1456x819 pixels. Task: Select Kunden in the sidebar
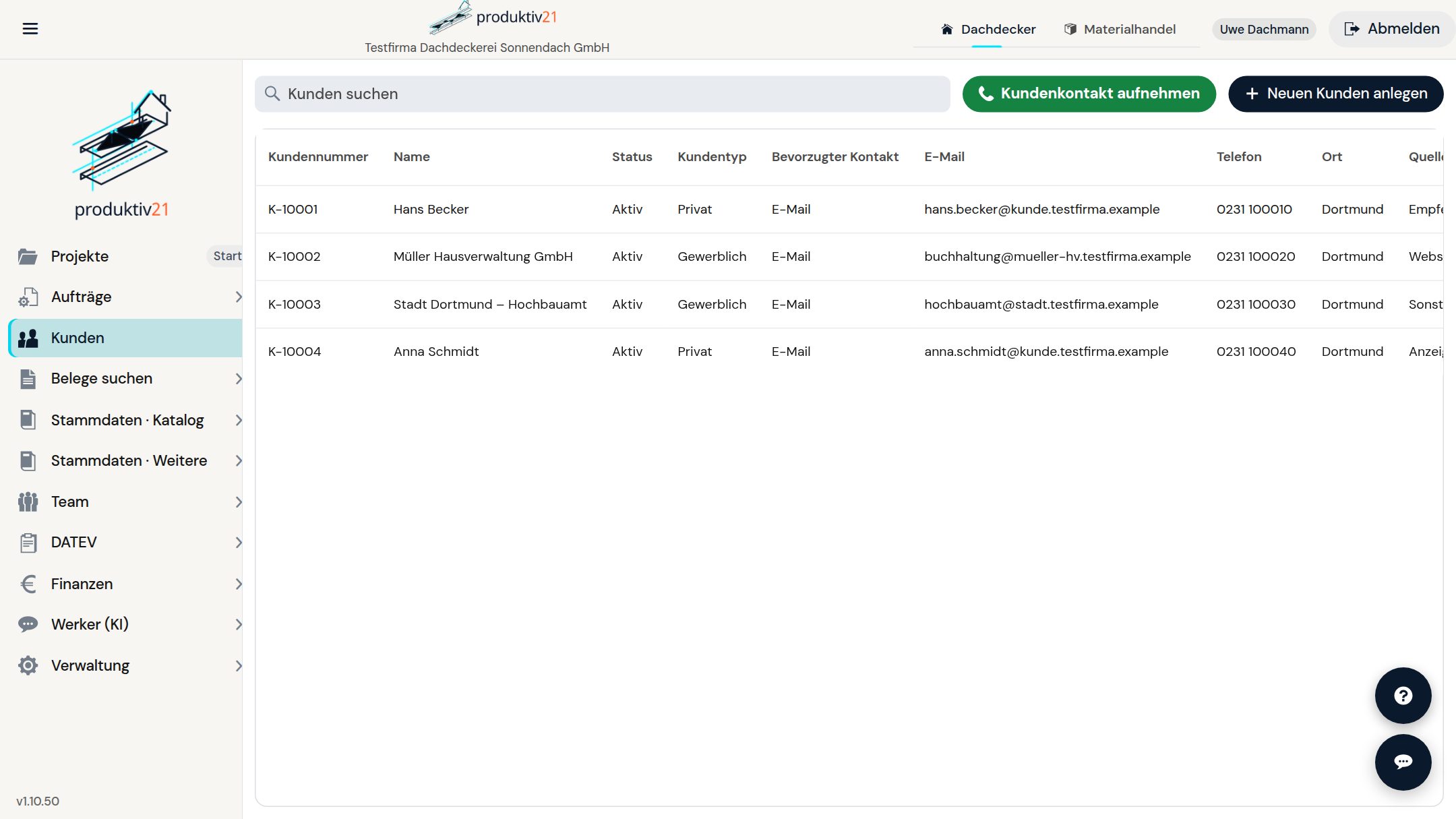[x=125, y=338]
